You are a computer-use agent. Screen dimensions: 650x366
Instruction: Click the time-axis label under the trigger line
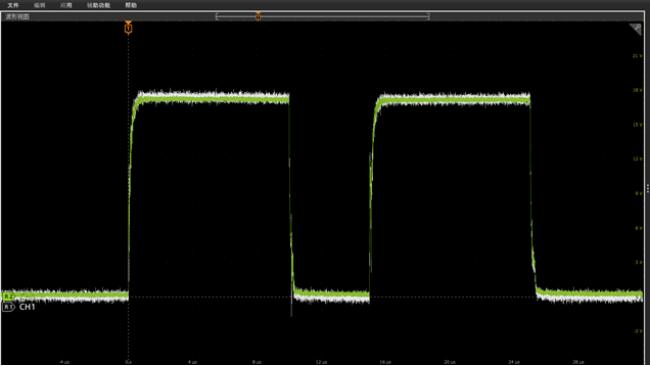coord(128,362)
